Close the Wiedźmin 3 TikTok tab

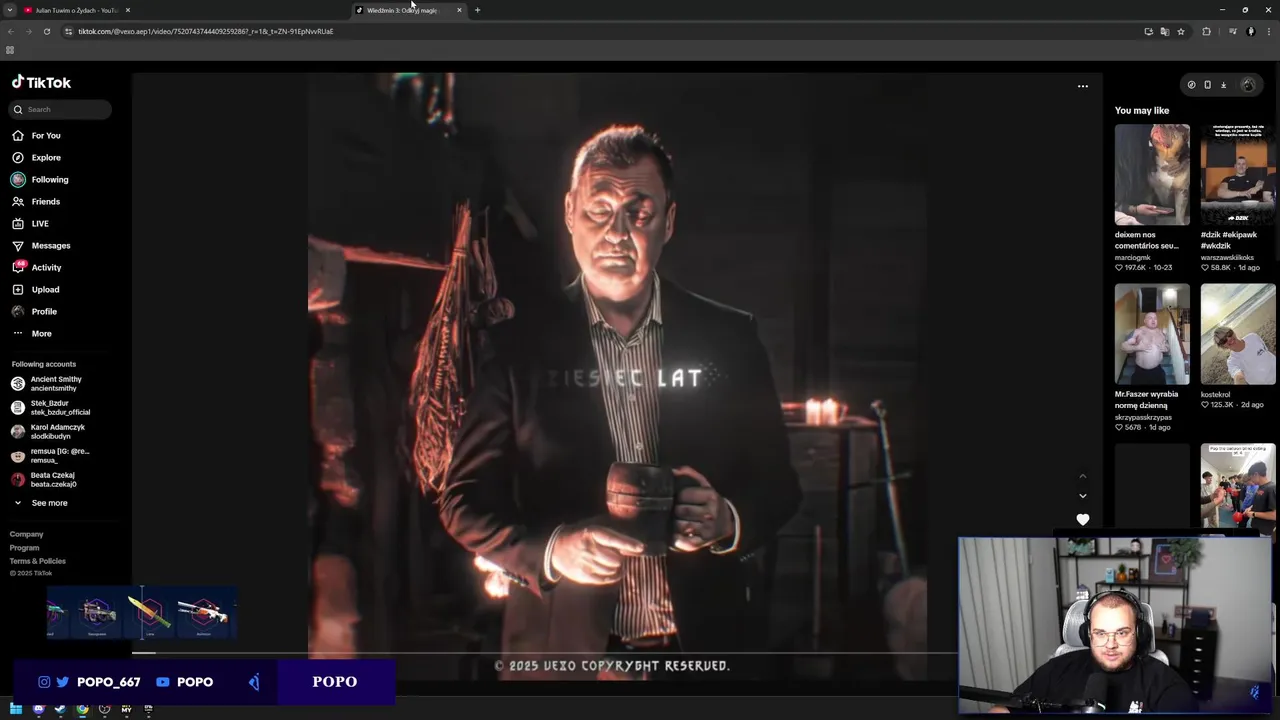[x=459, y=10]
